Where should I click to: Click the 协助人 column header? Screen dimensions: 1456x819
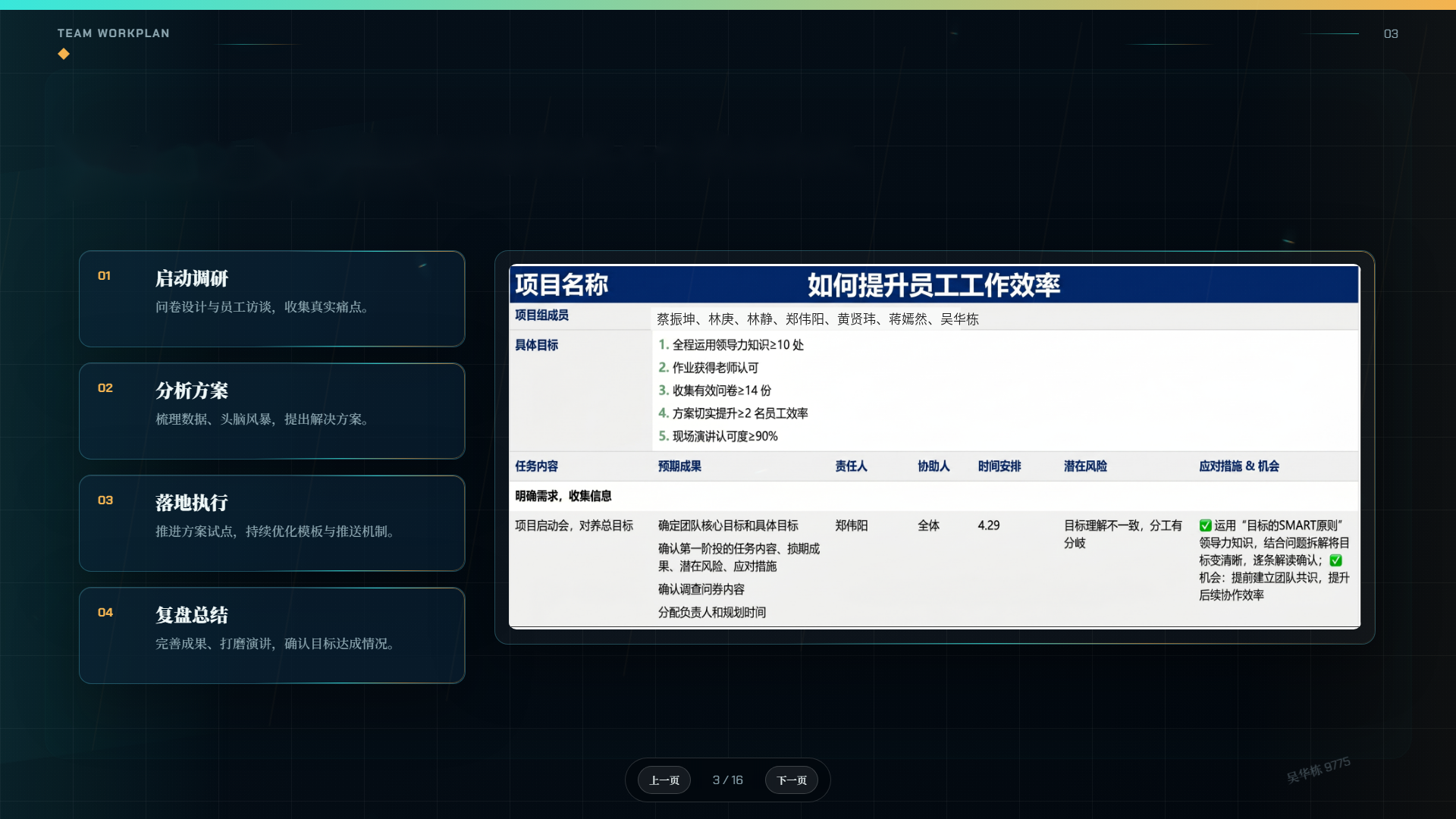(934, 466)
